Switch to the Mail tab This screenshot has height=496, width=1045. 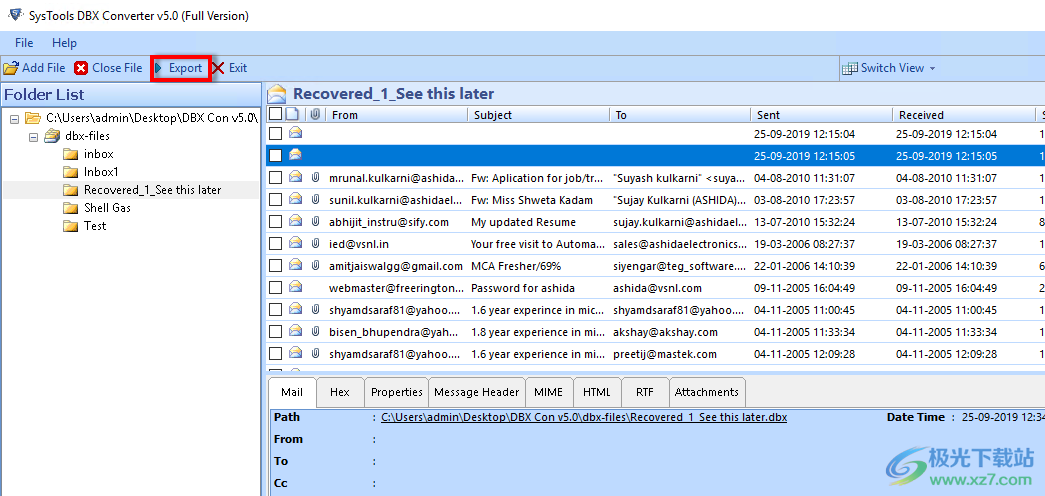[292, 392]
